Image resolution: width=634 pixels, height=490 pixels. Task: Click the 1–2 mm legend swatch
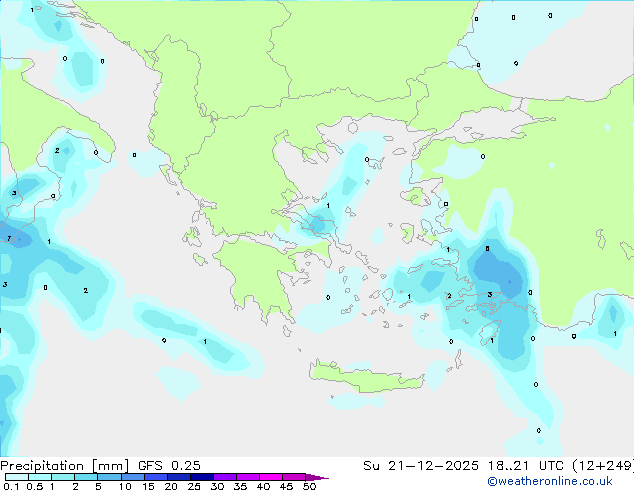[x=63, y=477]
